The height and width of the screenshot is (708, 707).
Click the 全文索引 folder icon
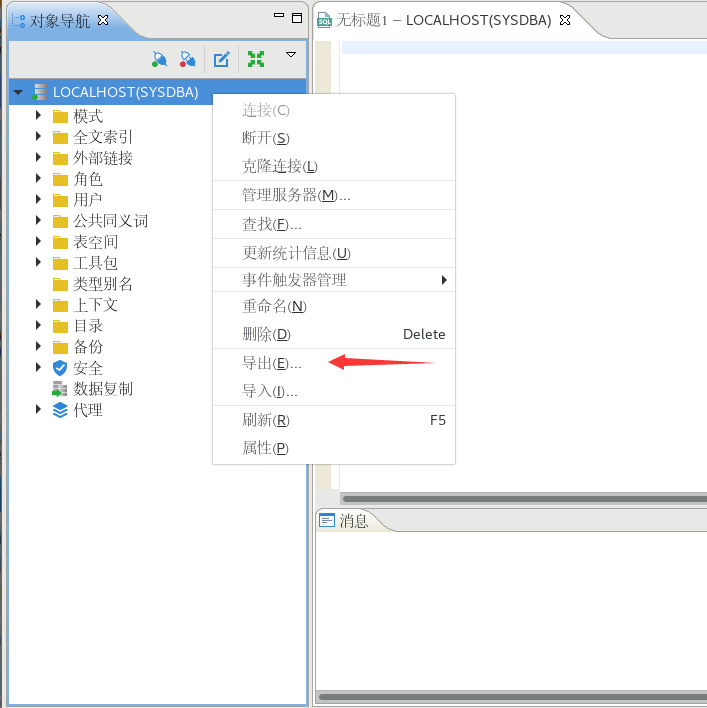point(60,137)
